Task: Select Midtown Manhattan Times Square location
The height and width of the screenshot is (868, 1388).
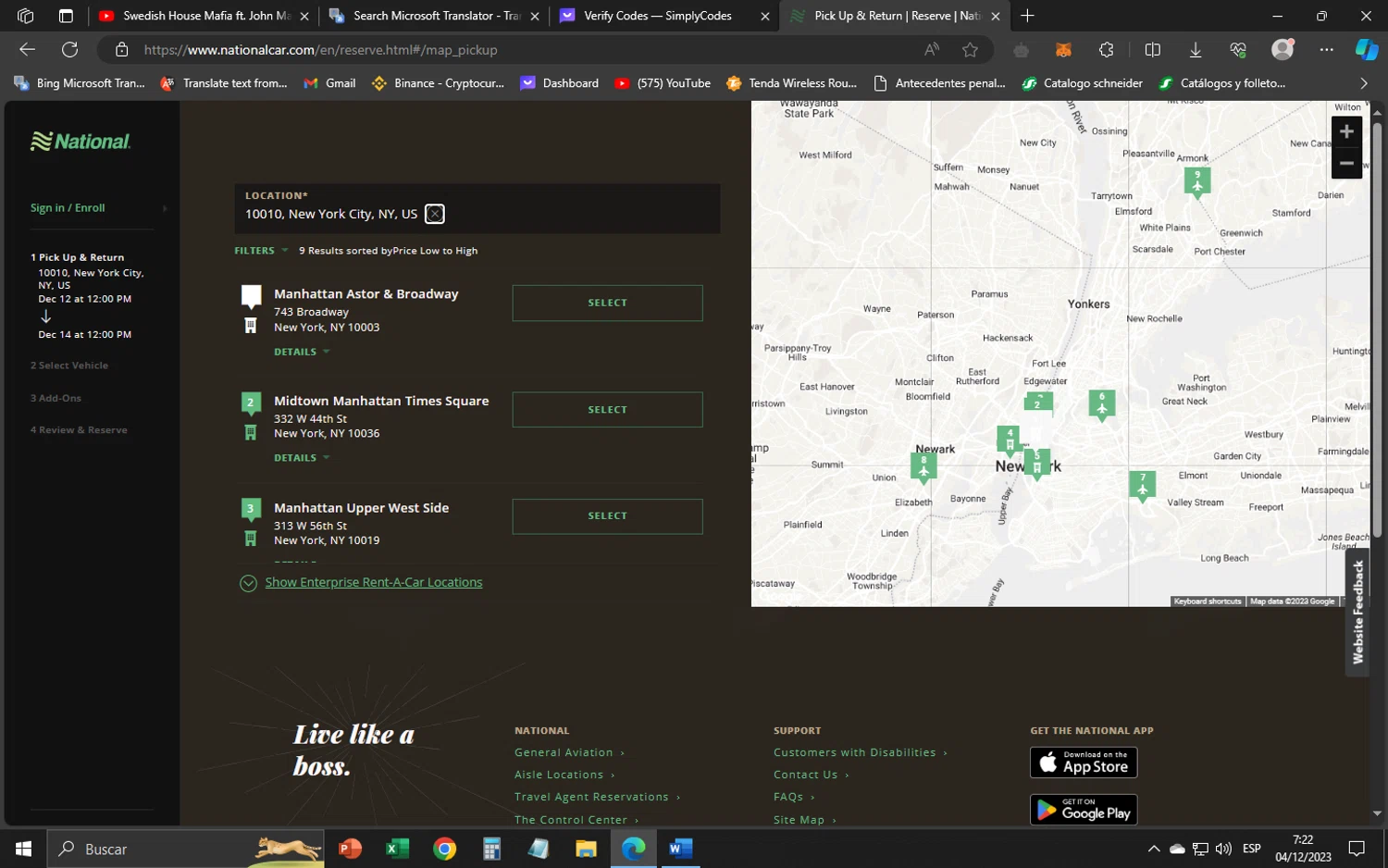Action: [x=607, y=410]
